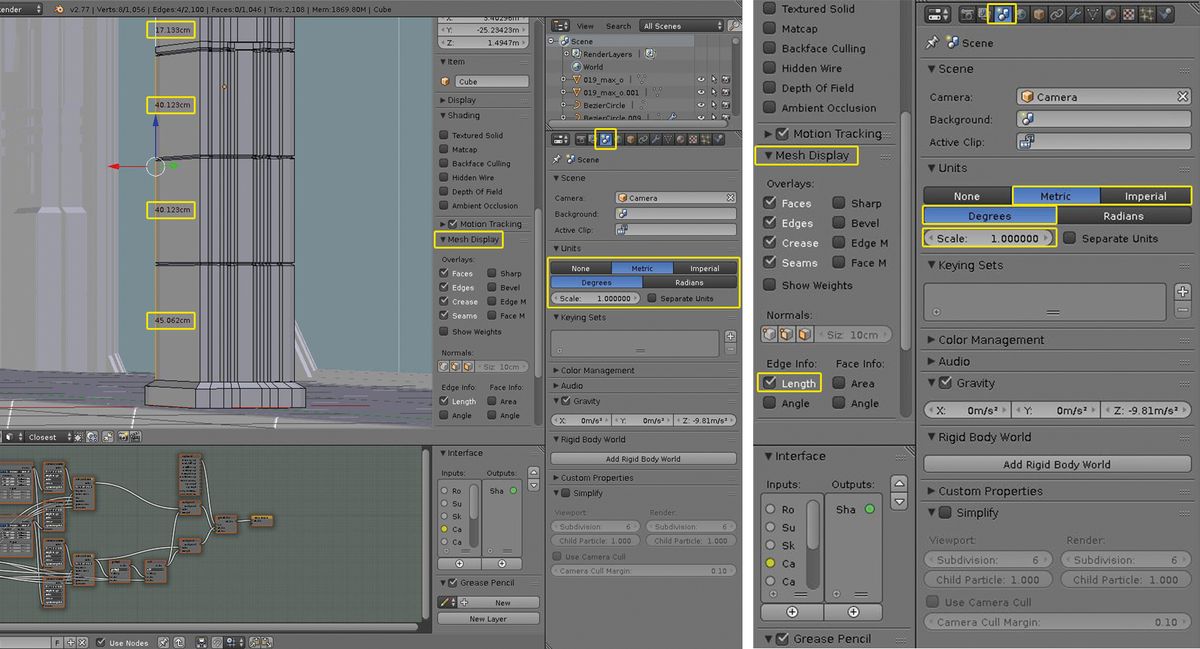This screenshot has width=1200, height=649.
Task: Enable Ambient Occlusion shading
Action: click(x=771, y=108)
